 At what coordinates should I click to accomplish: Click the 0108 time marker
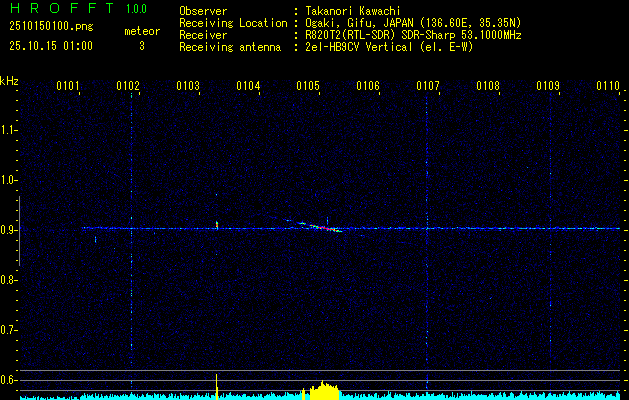pos(488,86)
